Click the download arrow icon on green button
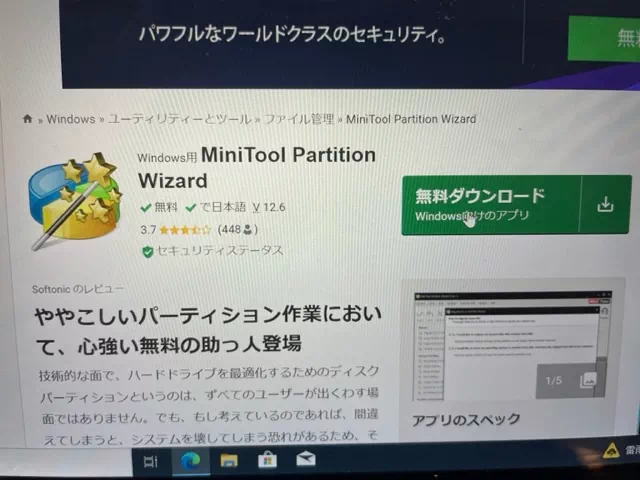 (604, 204)
